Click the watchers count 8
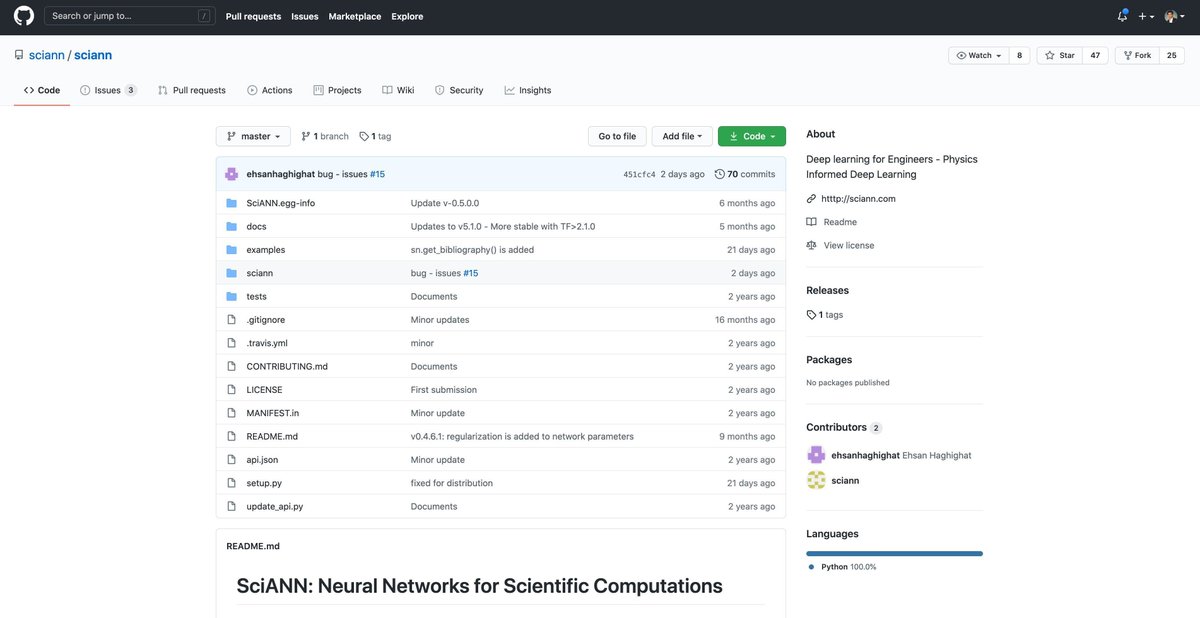Screen dimensions: 1200x618 1020,56
